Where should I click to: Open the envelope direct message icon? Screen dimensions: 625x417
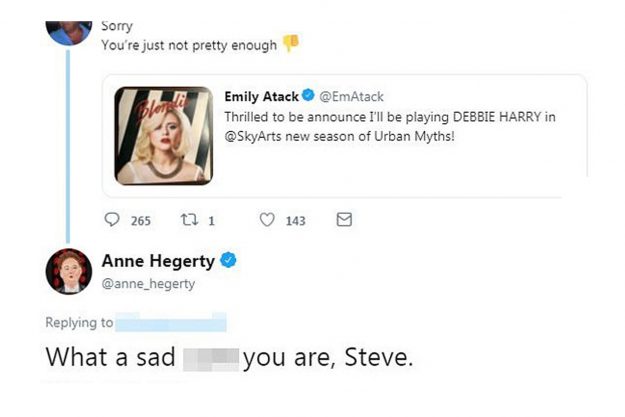(x=344, y=220)
